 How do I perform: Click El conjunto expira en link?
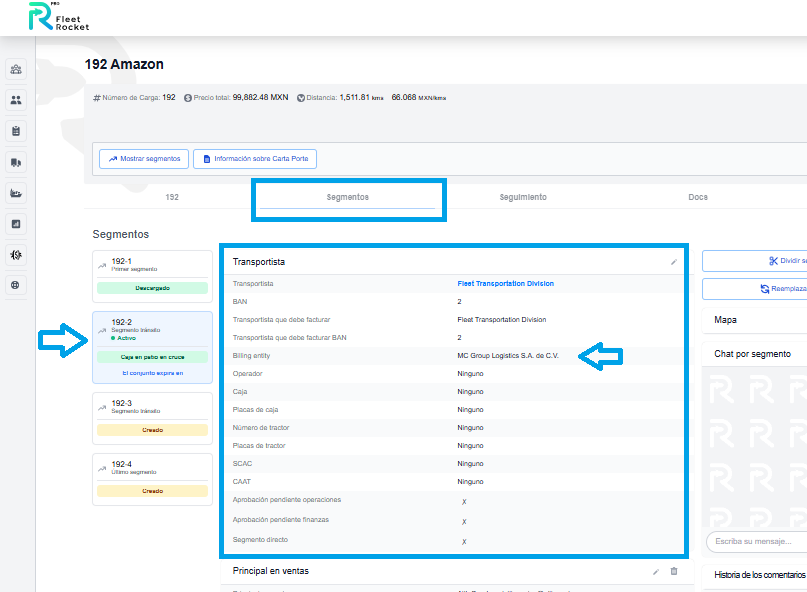[152, 373]
